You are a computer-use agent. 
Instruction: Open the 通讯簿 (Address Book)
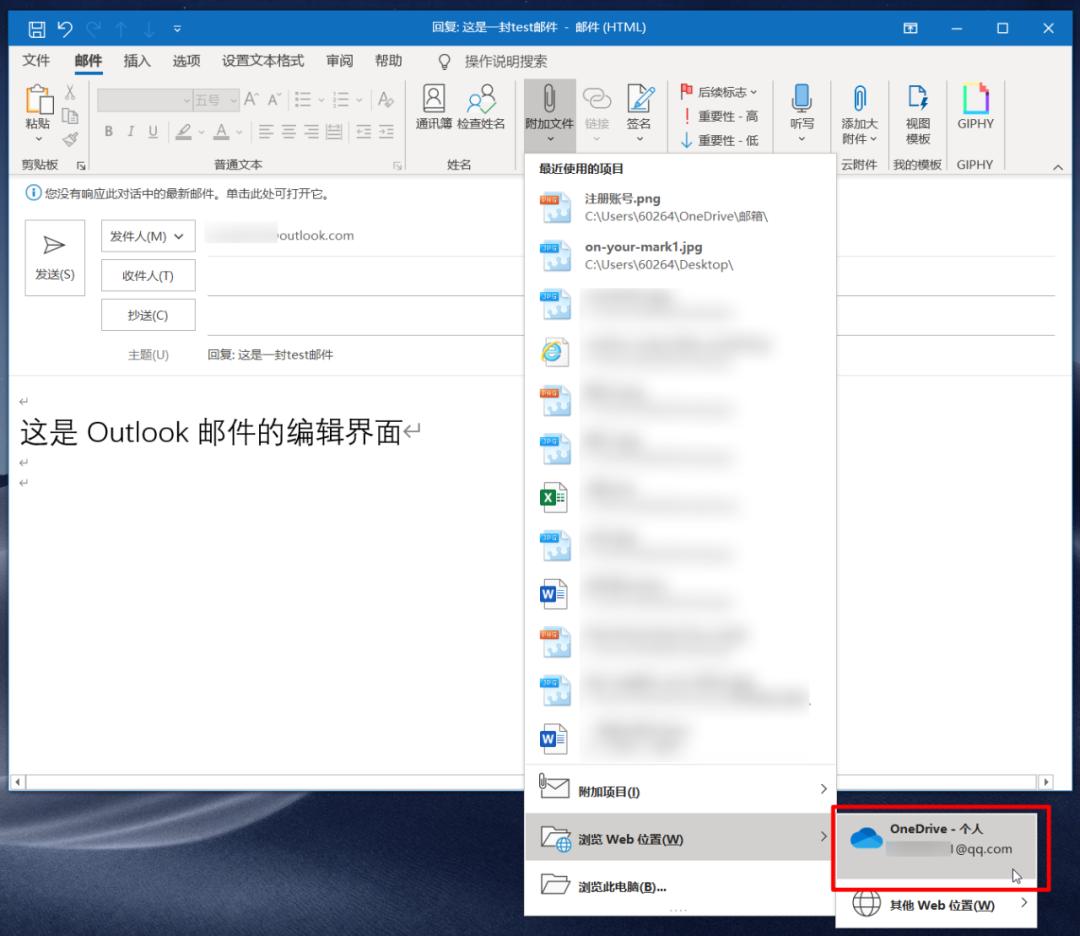[x=432, y=112]
